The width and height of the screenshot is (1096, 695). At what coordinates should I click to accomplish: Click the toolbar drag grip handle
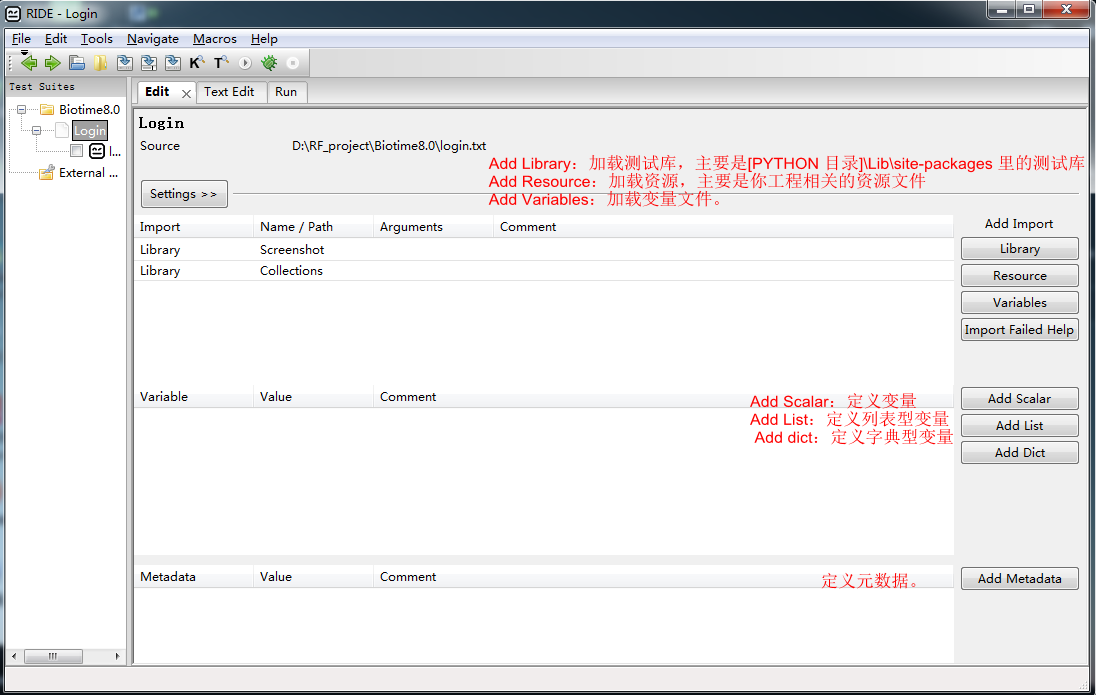tap(10, 63)
